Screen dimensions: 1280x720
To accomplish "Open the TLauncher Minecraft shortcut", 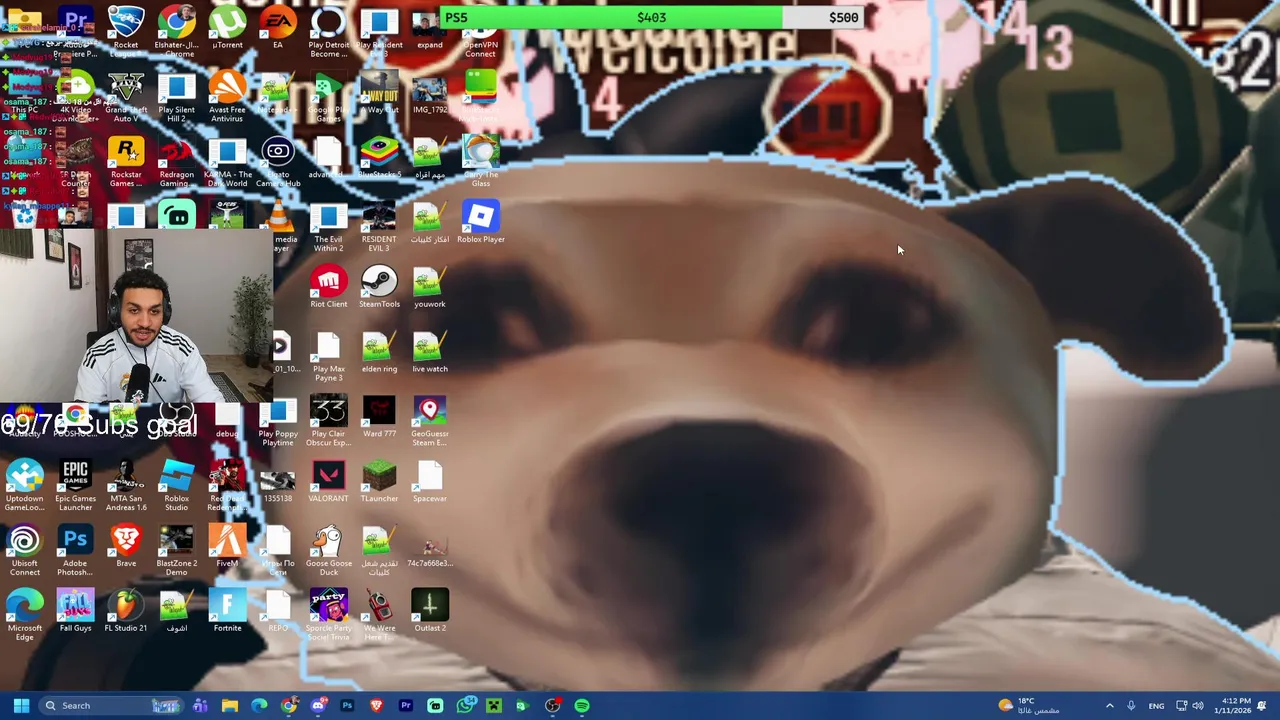I will point(379,483).
